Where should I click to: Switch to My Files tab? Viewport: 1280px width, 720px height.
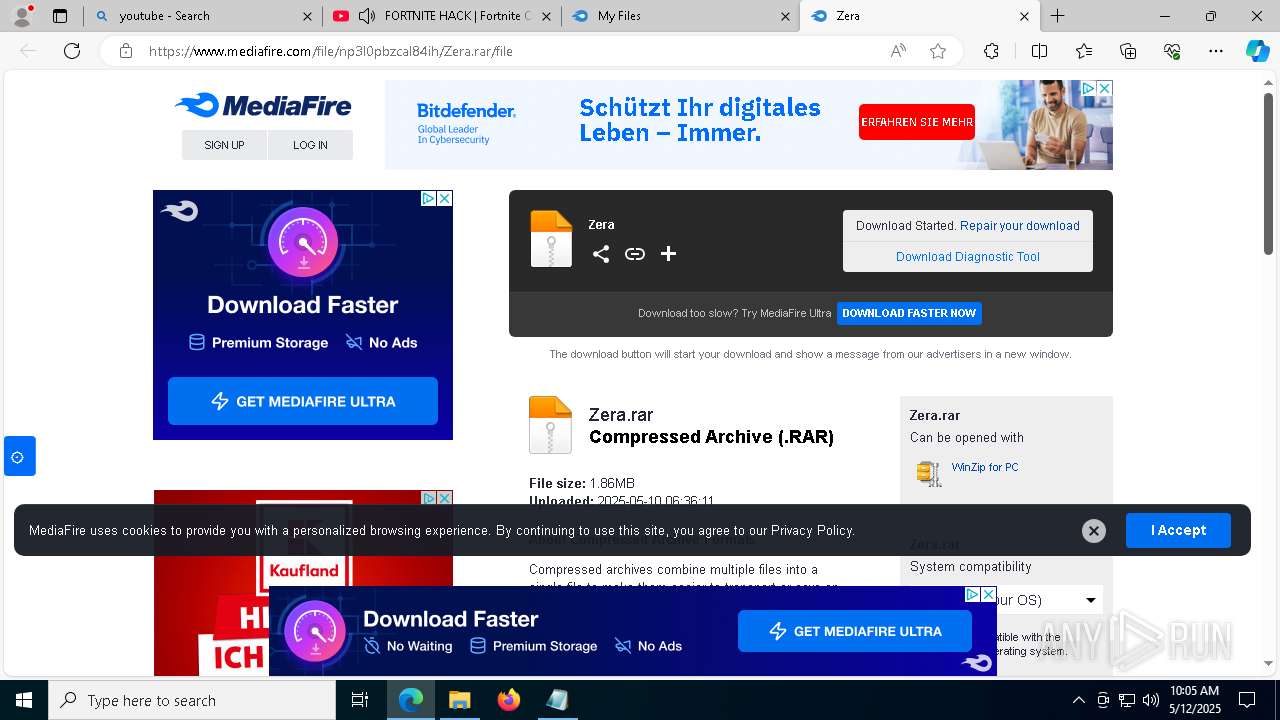coord(680,16)
